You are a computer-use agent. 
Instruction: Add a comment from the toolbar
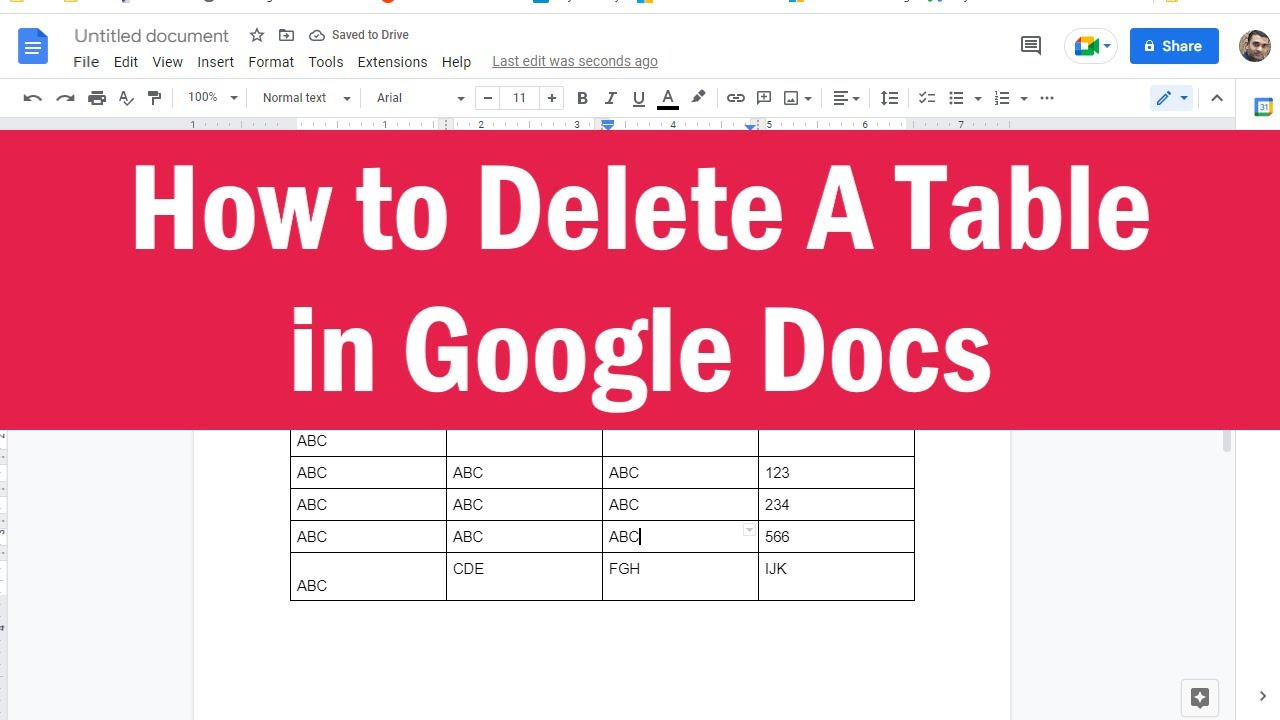tap(764, 98)
